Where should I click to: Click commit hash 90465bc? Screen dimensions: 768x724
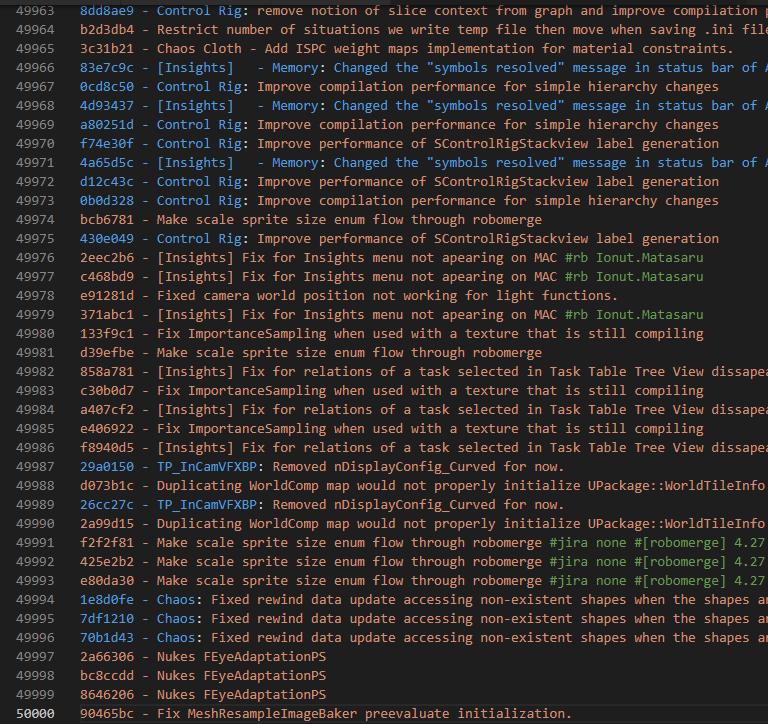tap(107, 714)
